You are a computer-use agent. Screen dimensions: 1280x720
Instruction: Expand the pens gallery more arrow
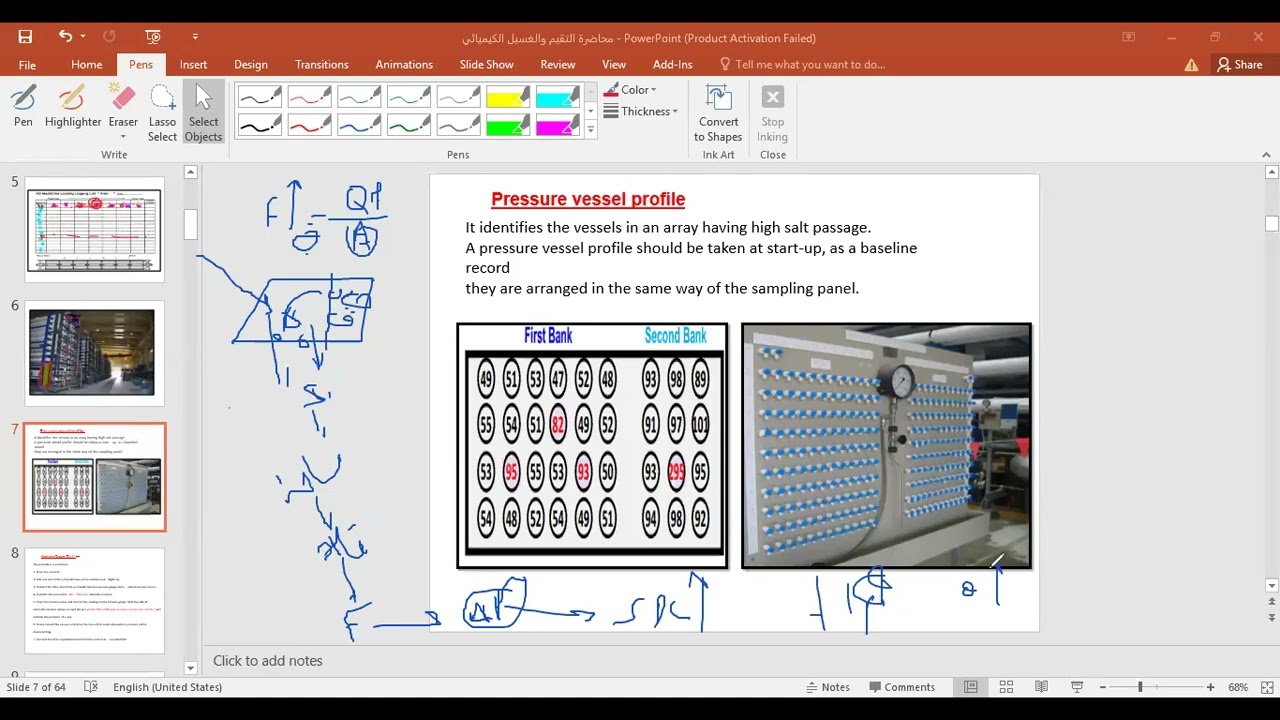coord(590,130)
